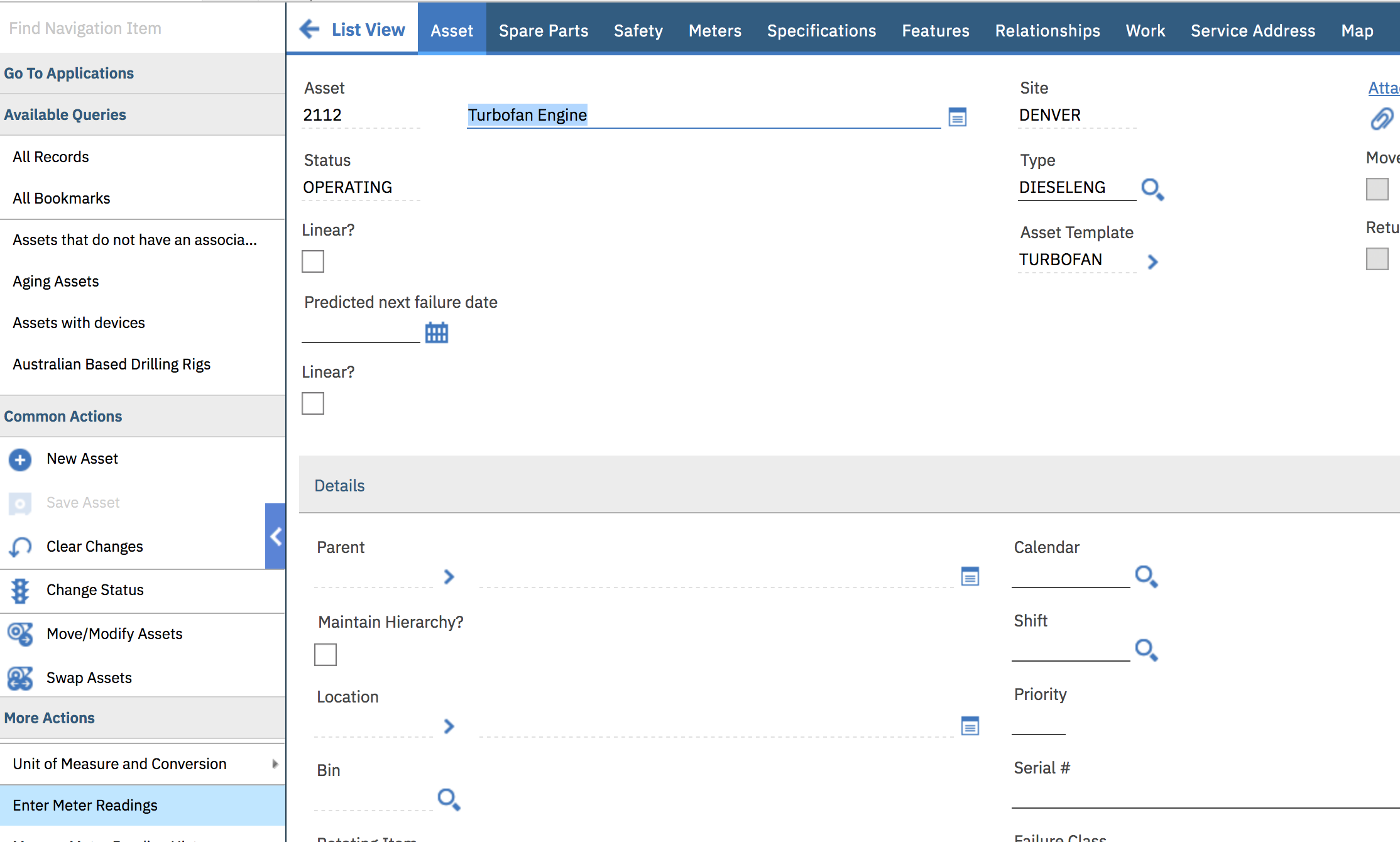Image resolution: width=1400 pixels, height=842 pixels.
Task: Click the Move/Modify Assets icon
Action: 20,634
